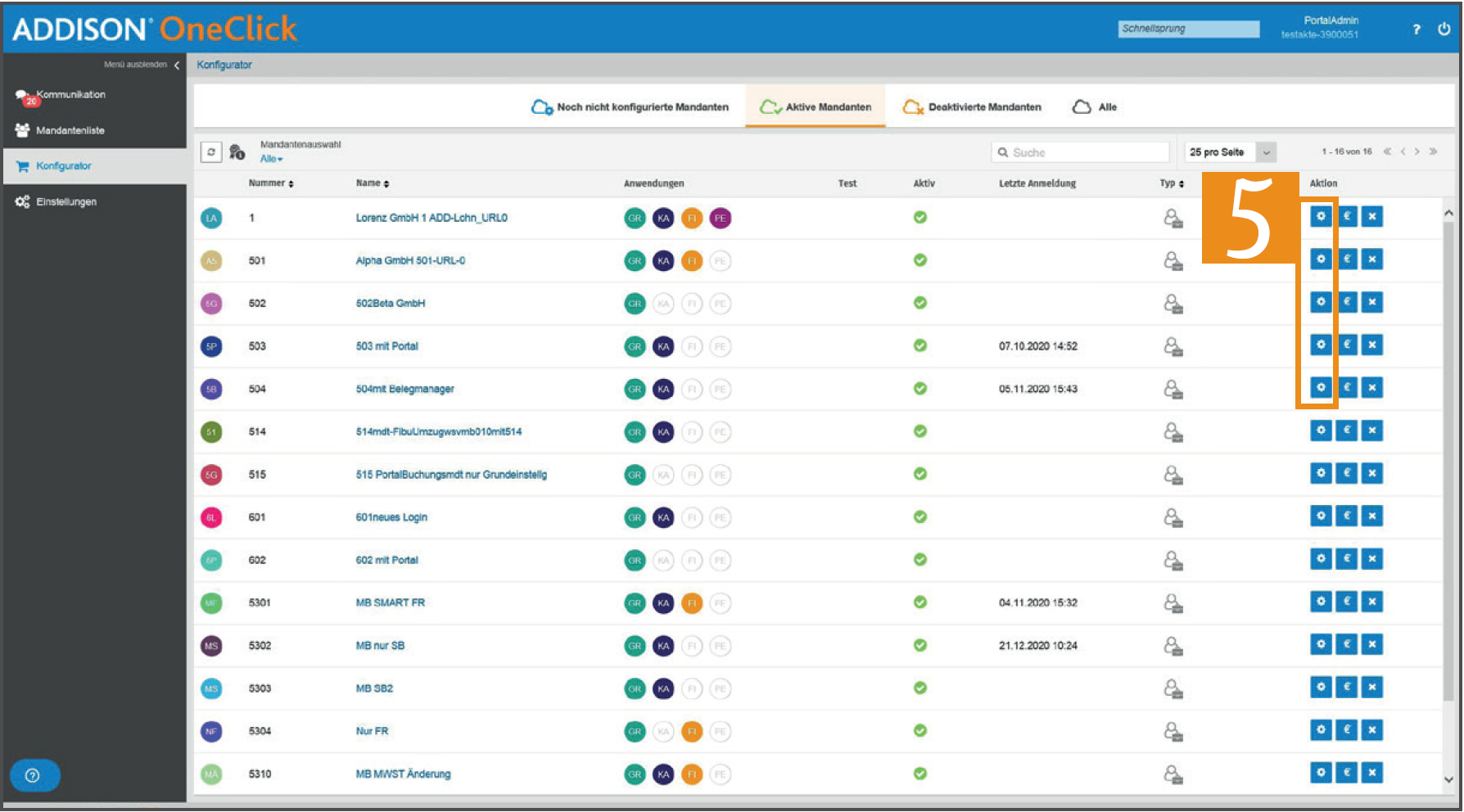The width and height of the screenshot is (1464, 812).
Task: Open the 504mit Belegmanager link
Action: [x=404, y=389]
